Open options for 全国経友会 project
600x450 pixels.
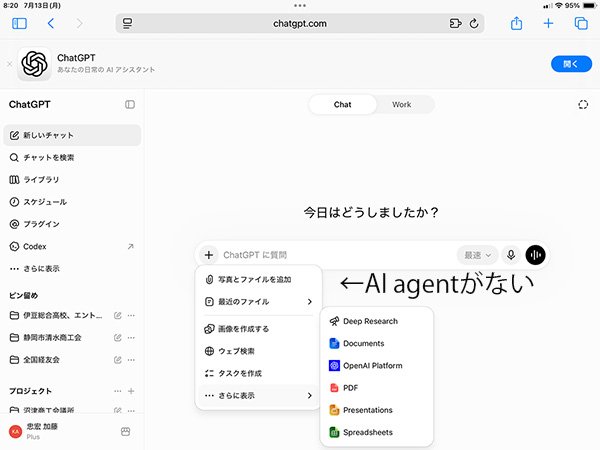[x=131, y=360]
